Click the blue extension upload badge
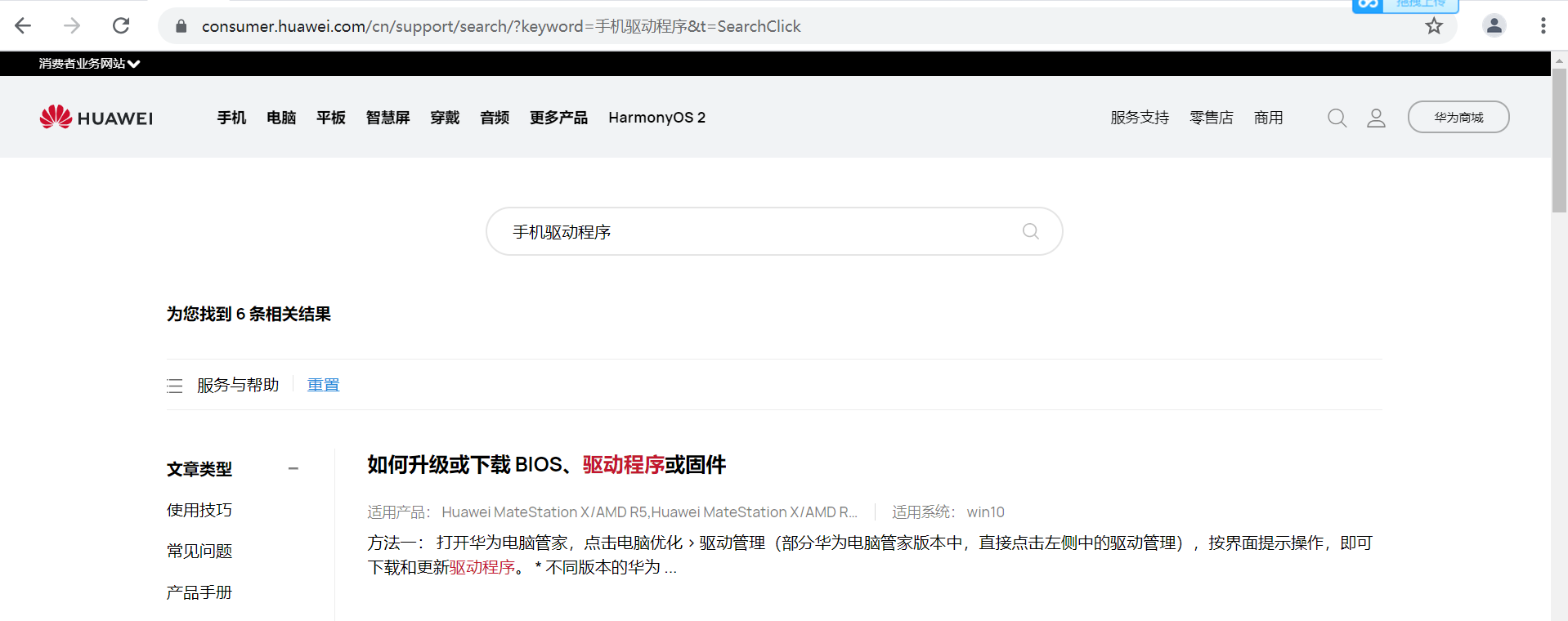 (x=1405, y=6)
